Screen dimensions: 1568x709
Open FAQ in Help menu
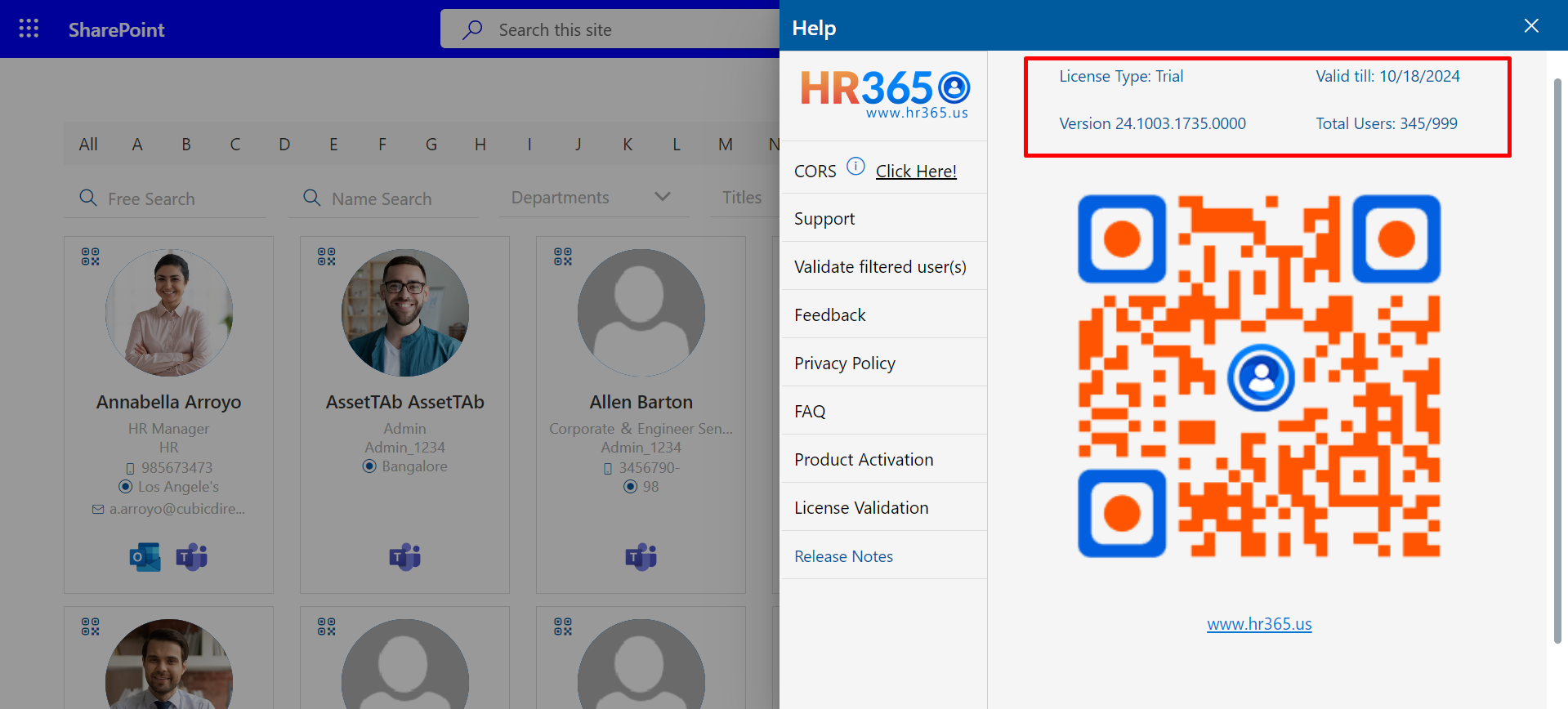point(884,411)
